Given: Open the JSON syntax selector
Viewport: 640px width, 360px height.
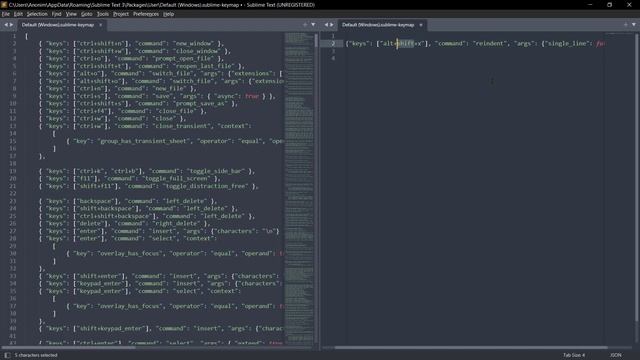Looking at the screenshot, I should (616, 355).
